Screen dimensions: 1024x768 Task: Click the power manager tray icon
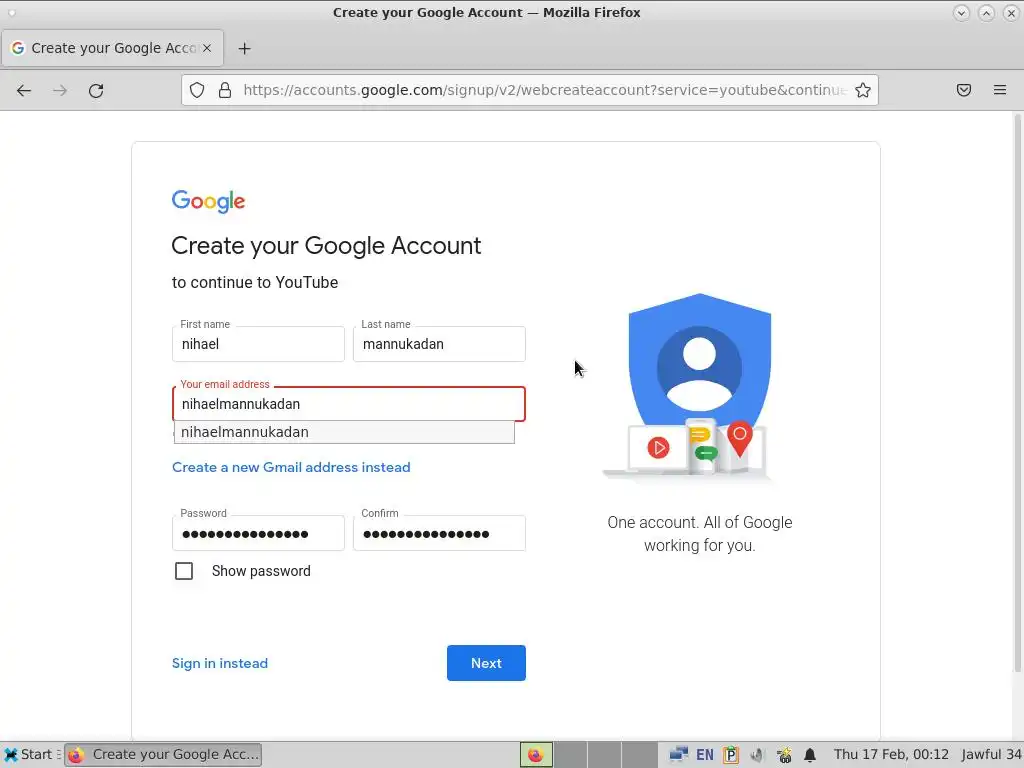pos(784,755)
